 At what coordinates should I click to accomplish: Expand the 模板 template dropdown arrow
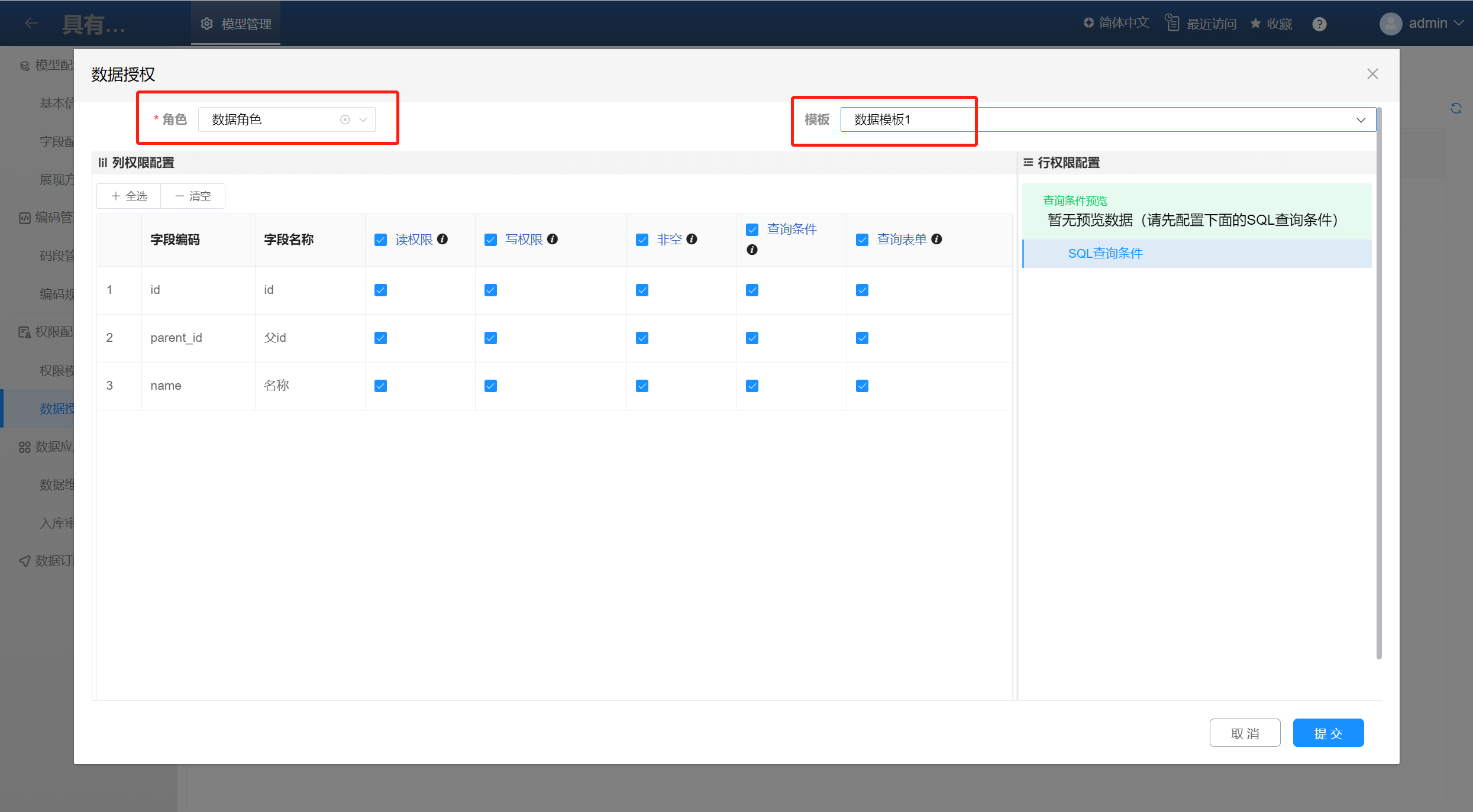click(x=1361, y=119)
